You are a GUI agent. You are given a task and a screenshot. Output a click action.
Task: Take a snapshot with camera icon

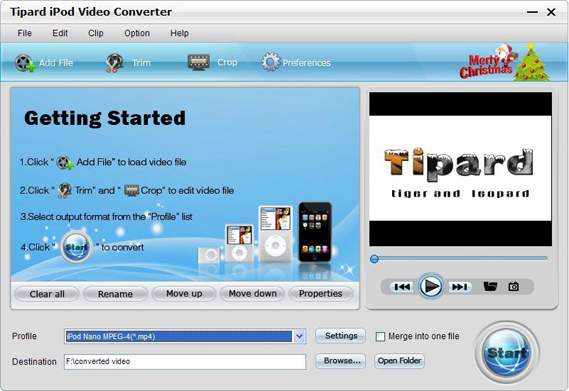coord(513,287)
